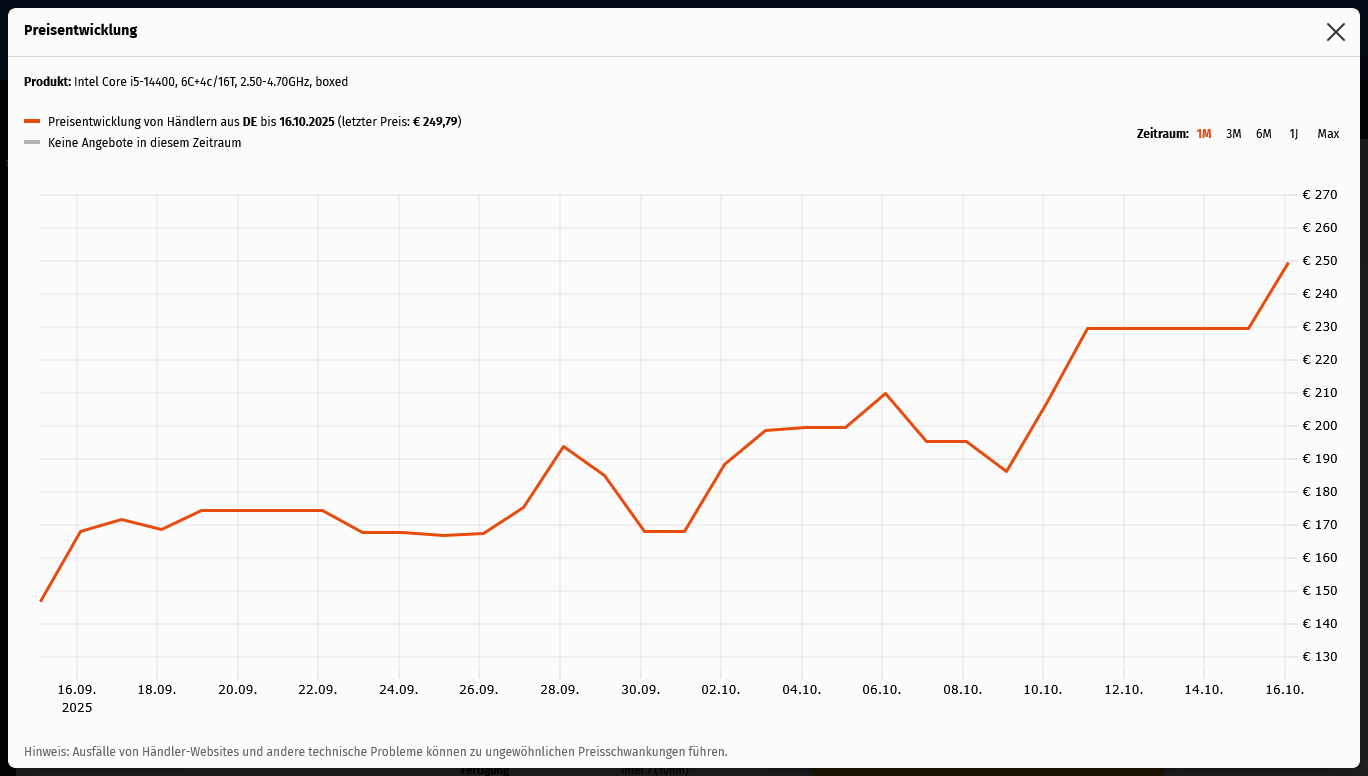Screen dimensions: 1368x776
Task: Click the final data point at 16.10.
Action: coord(1287,263)
